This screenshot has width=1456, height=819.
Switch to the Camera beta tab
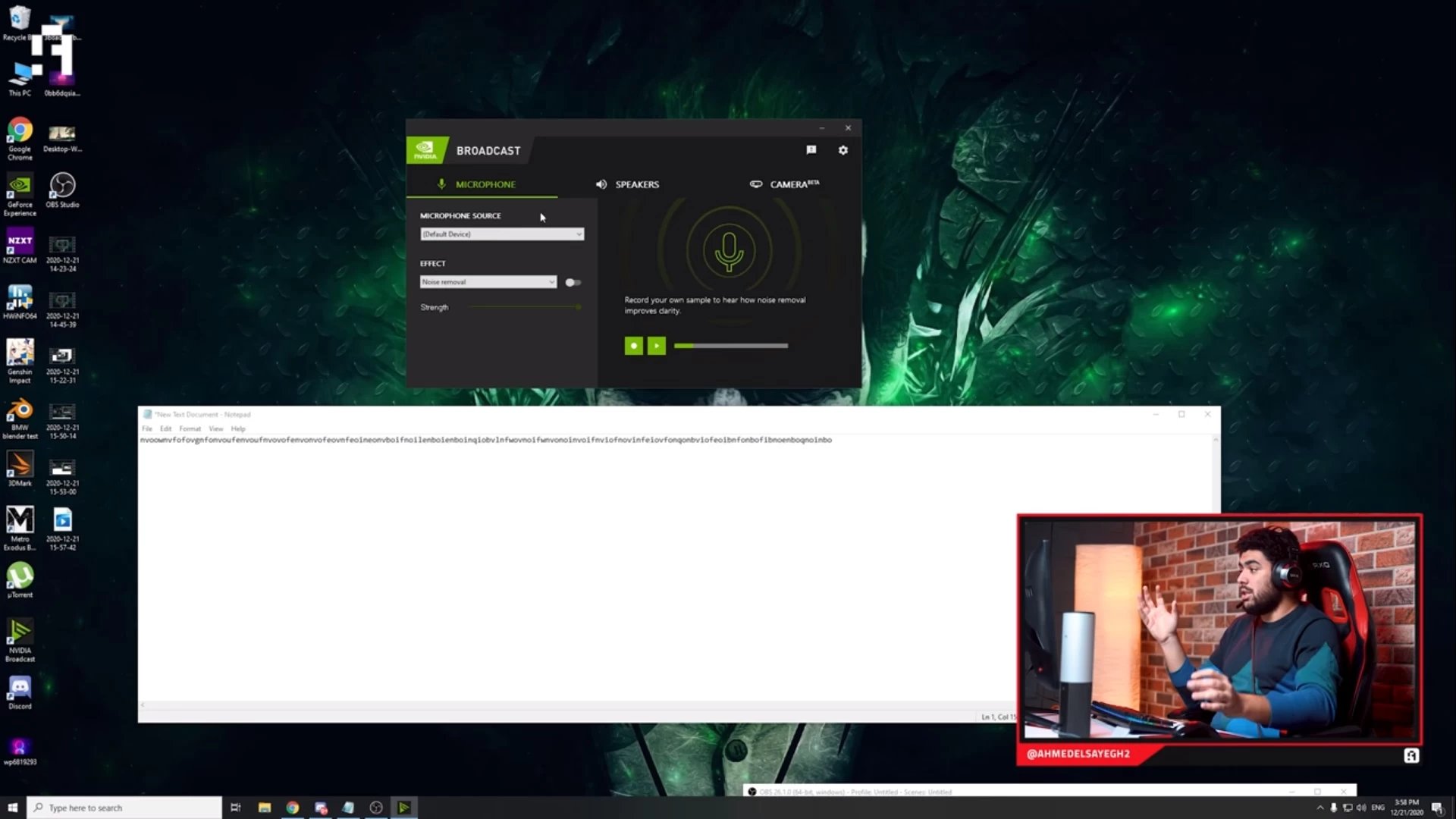pyautogui.click(x=784, y=184)
